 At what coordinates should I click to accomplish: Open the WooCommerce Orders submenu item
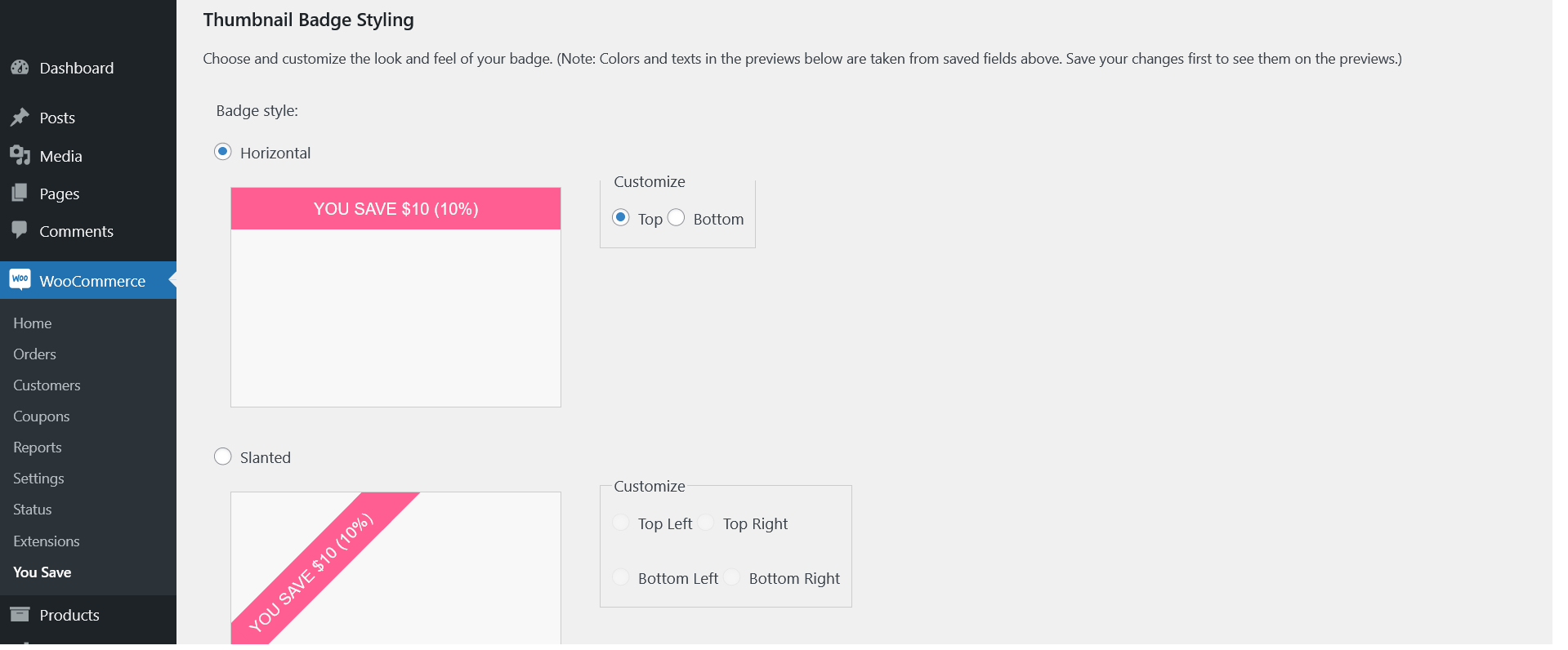[34, 354]
